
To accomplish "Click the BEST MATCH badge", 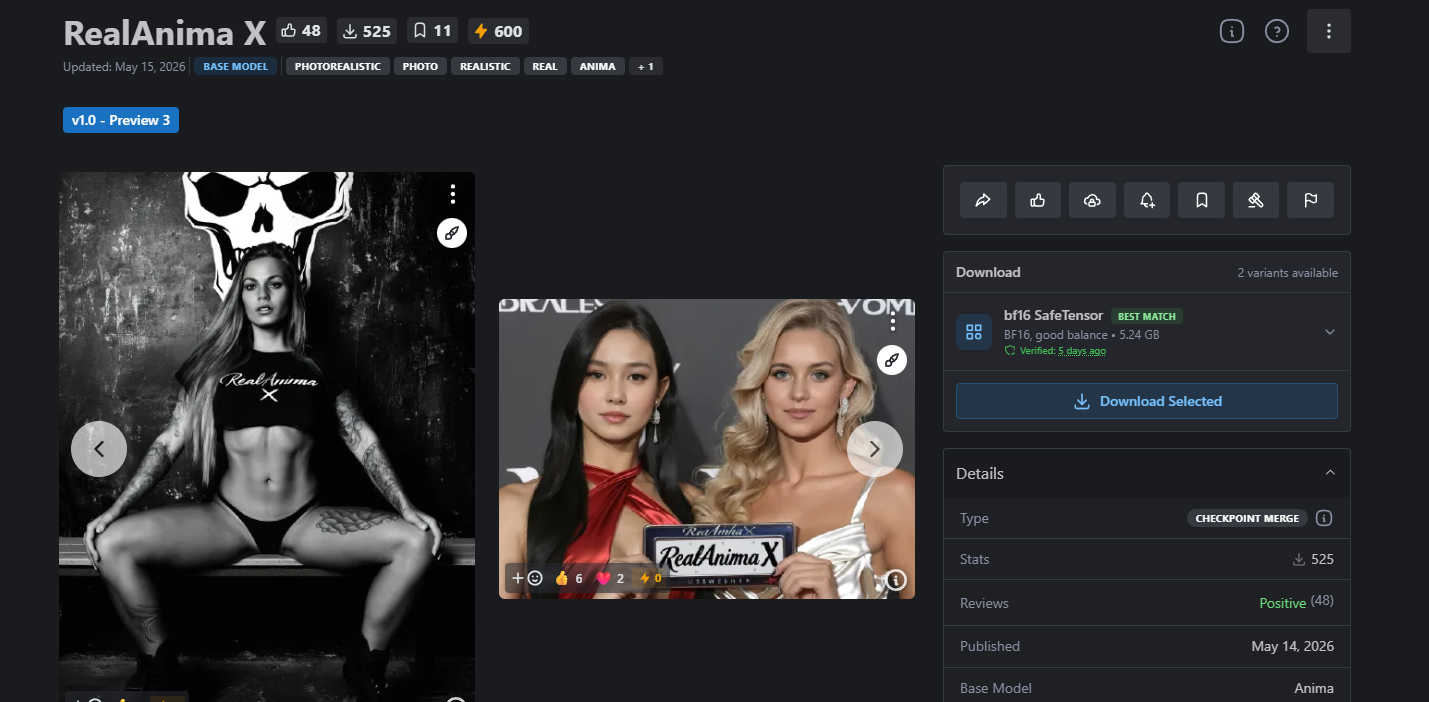I will tap(1147, 316).
